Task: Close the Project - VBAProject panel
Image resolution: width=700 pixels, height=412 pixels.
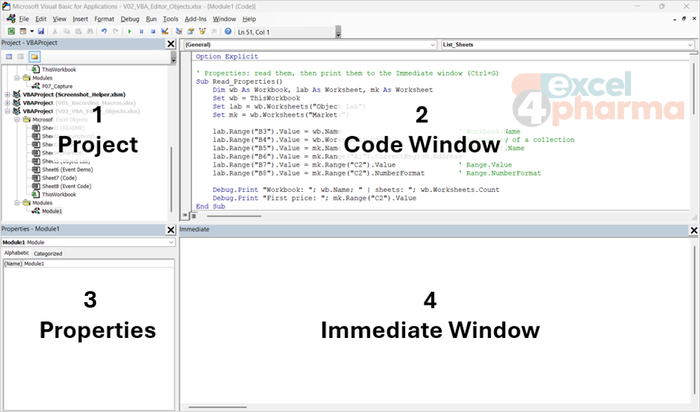Action: point(171,44)
